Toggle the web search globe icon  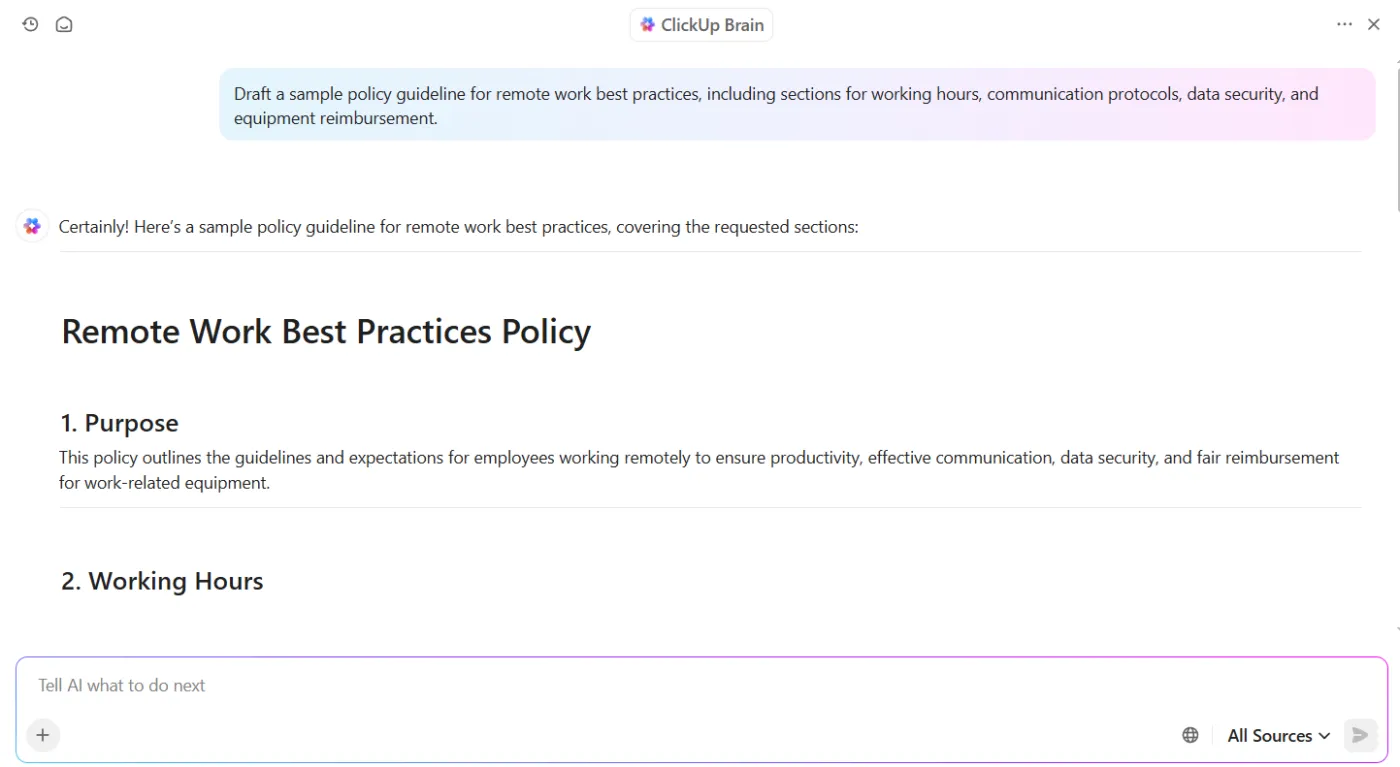tap(1190, 735)
